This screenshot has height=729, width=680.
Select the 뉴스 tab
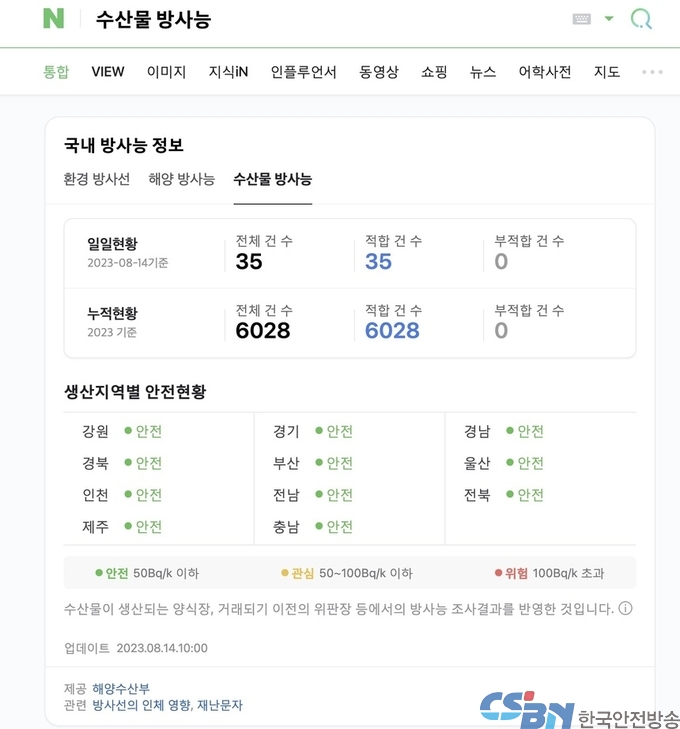tap(483, 72)
